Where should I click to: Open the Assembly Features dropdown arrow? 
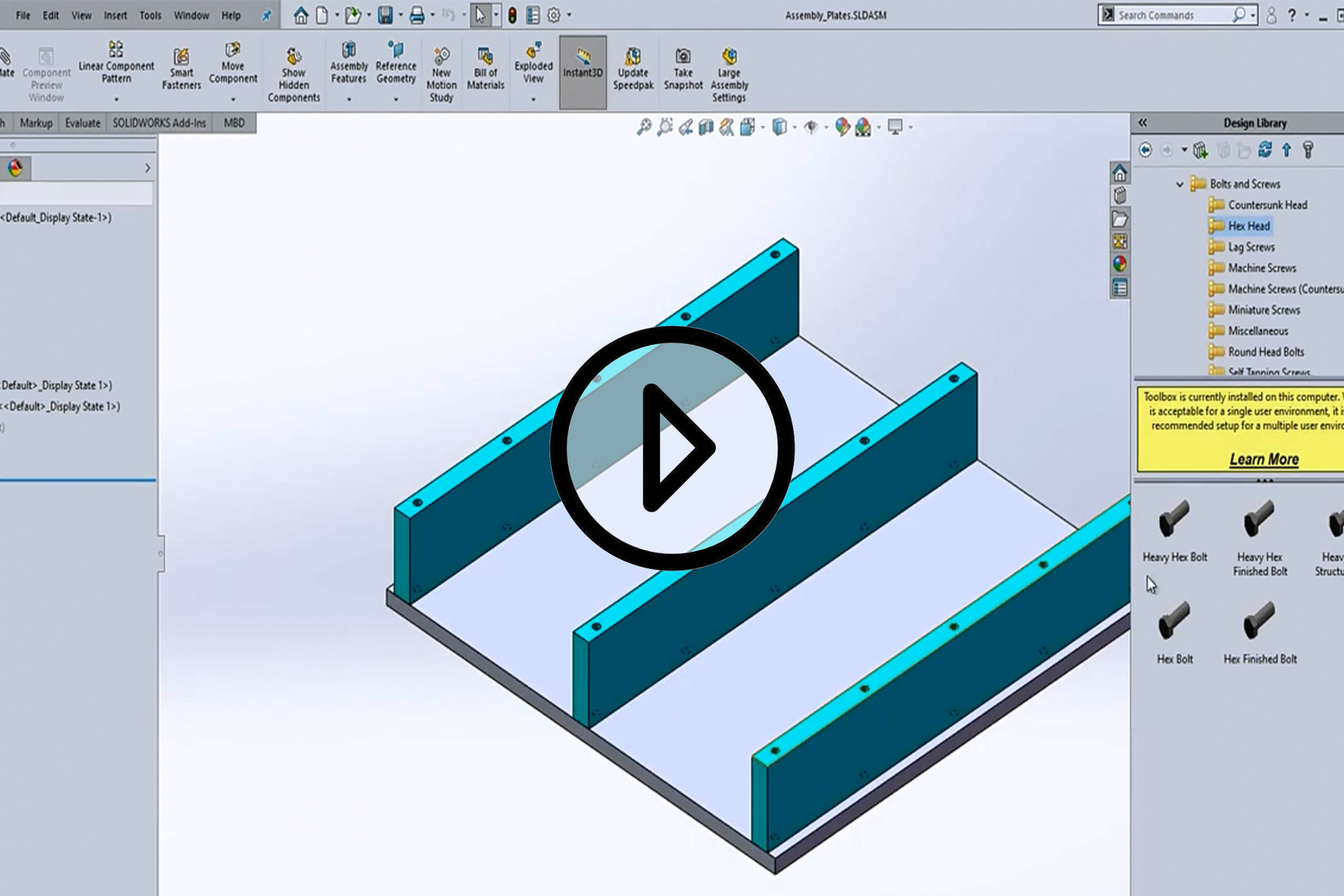click(349, 99)
